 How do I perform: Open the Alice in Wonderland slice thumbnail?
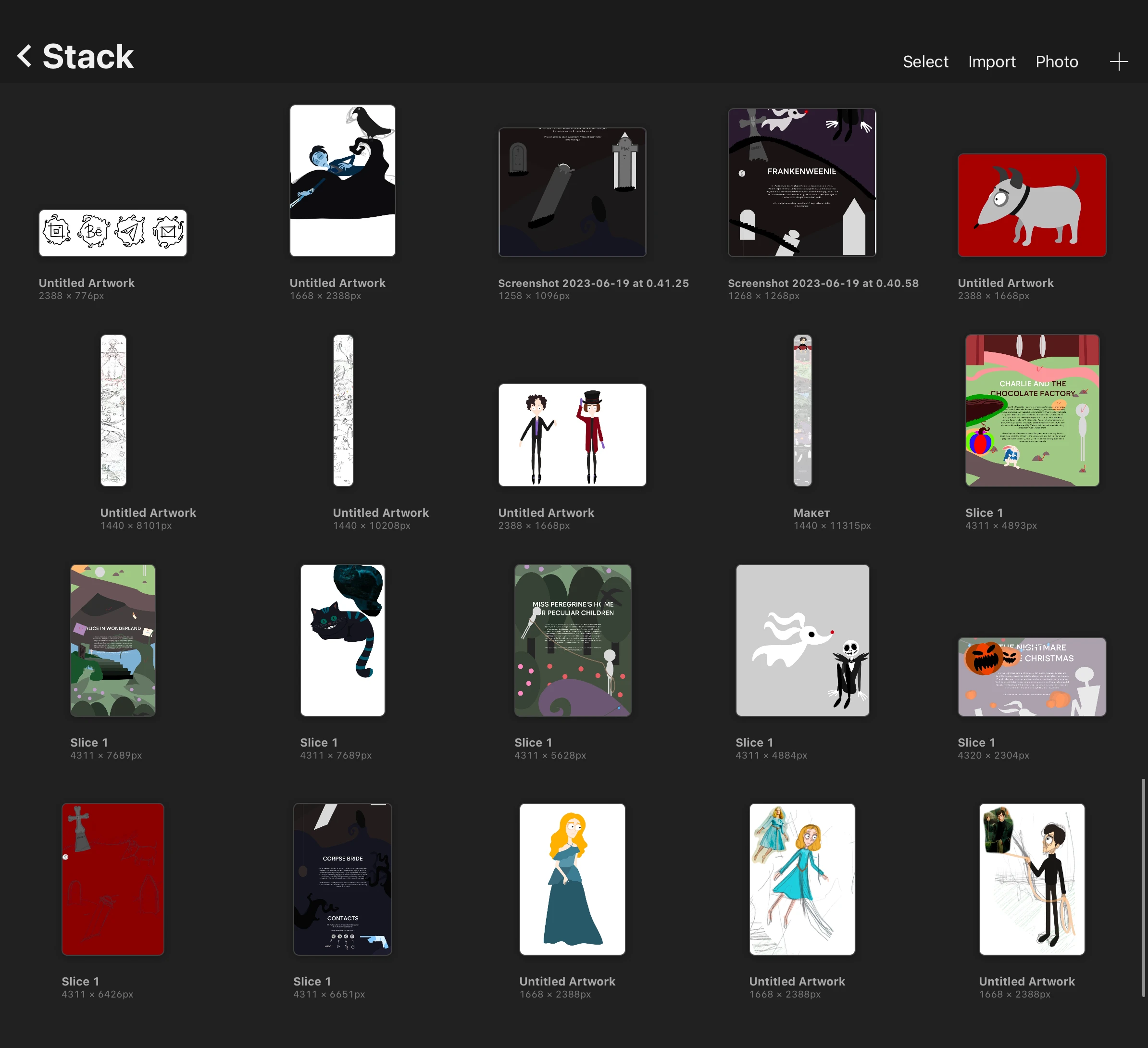pos(113,640)
